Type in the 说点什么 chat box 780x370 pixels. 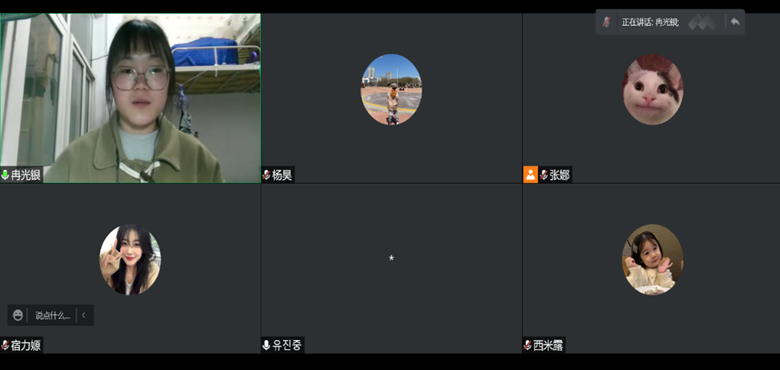pos(53,315)
